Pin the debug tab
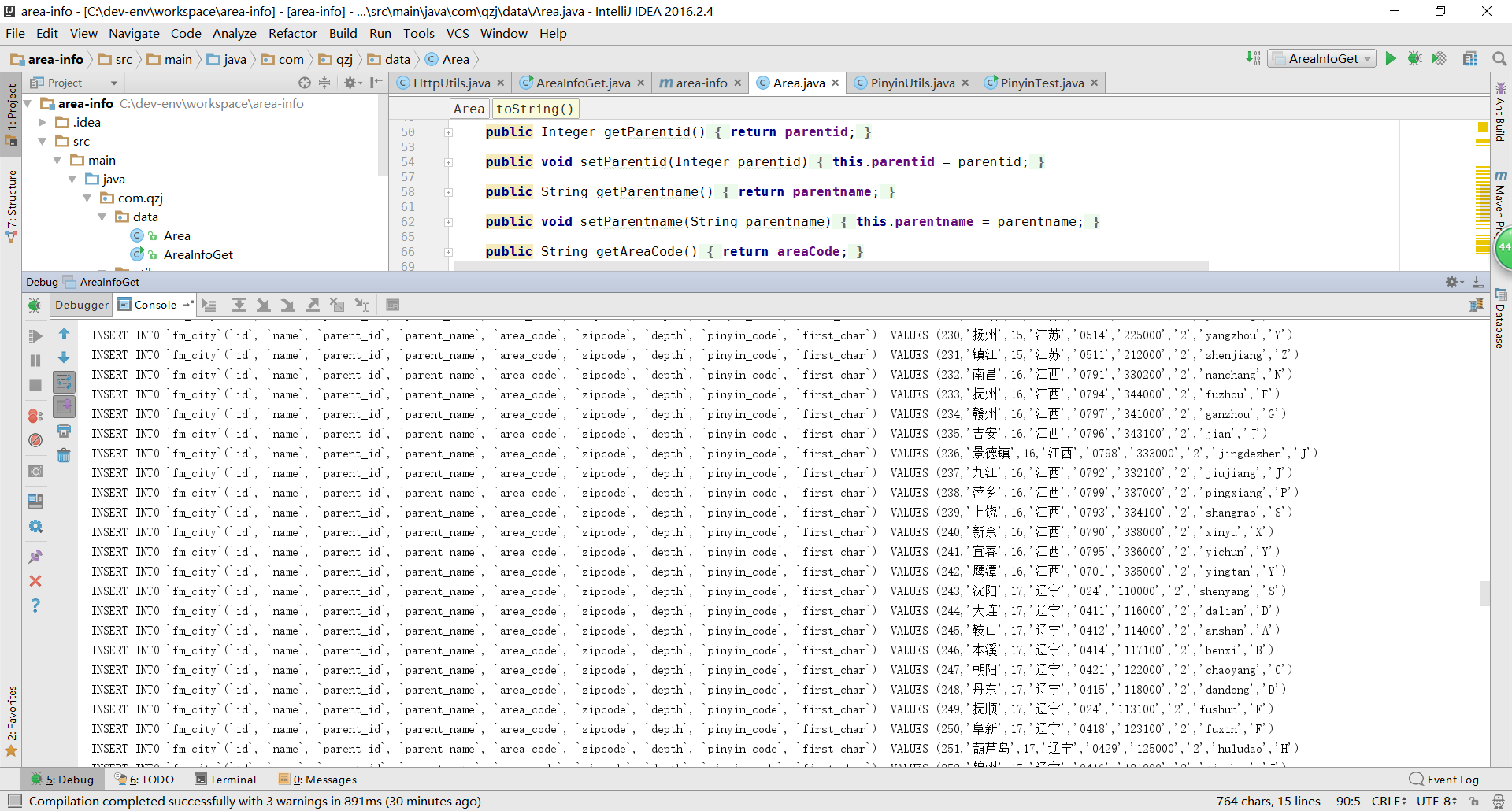 [x=35, y=557]
